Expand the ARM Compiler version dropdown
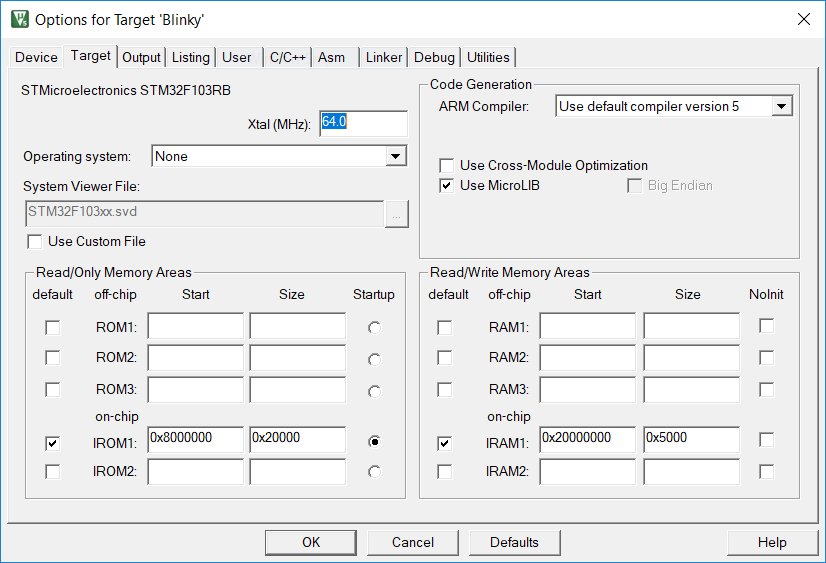This screenshot has width=826, height=563. (x=782, y=106)
